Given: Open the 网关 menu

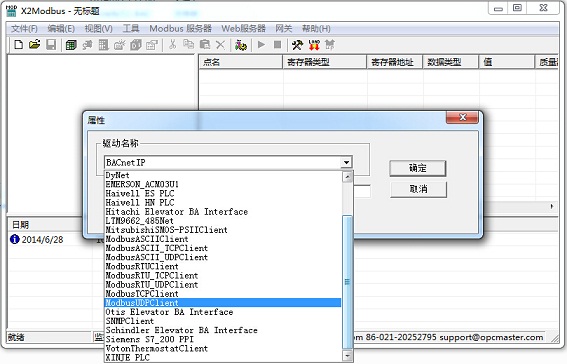Looking at the screenshot, I should pos(284,29).
